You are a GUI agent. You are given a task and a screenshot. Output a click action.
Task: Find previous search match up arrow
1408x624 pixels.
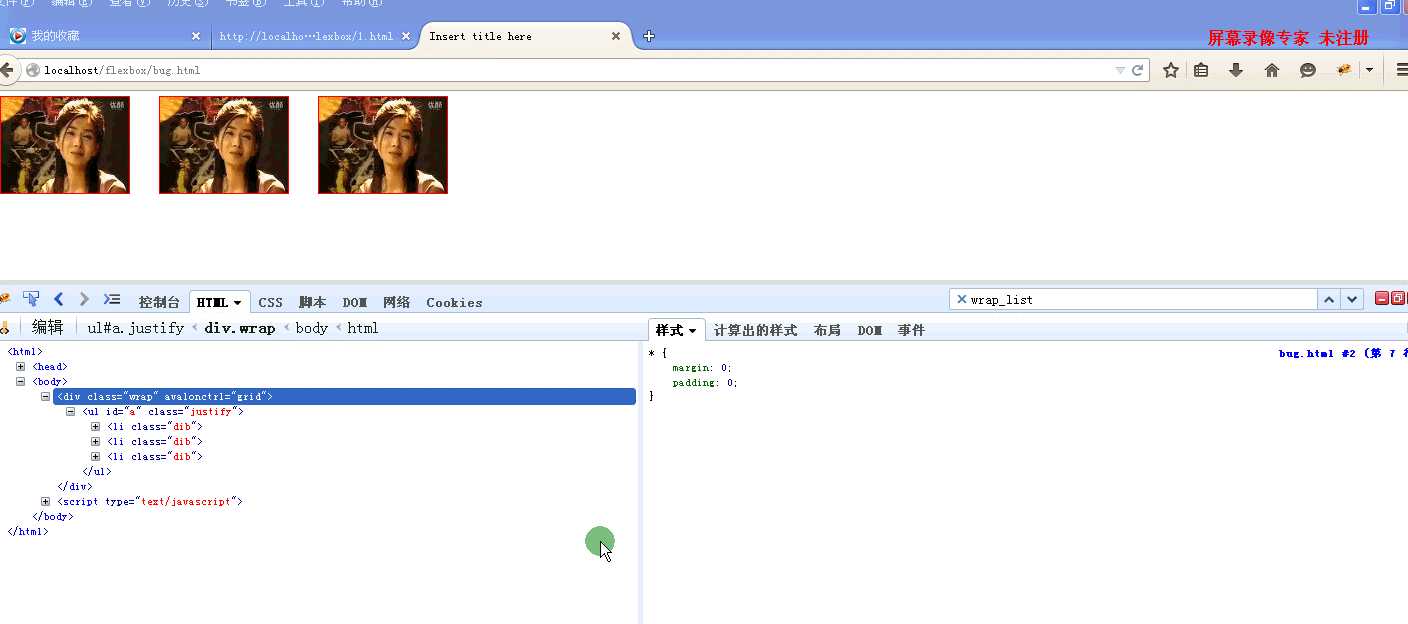tap(1329, 299)
